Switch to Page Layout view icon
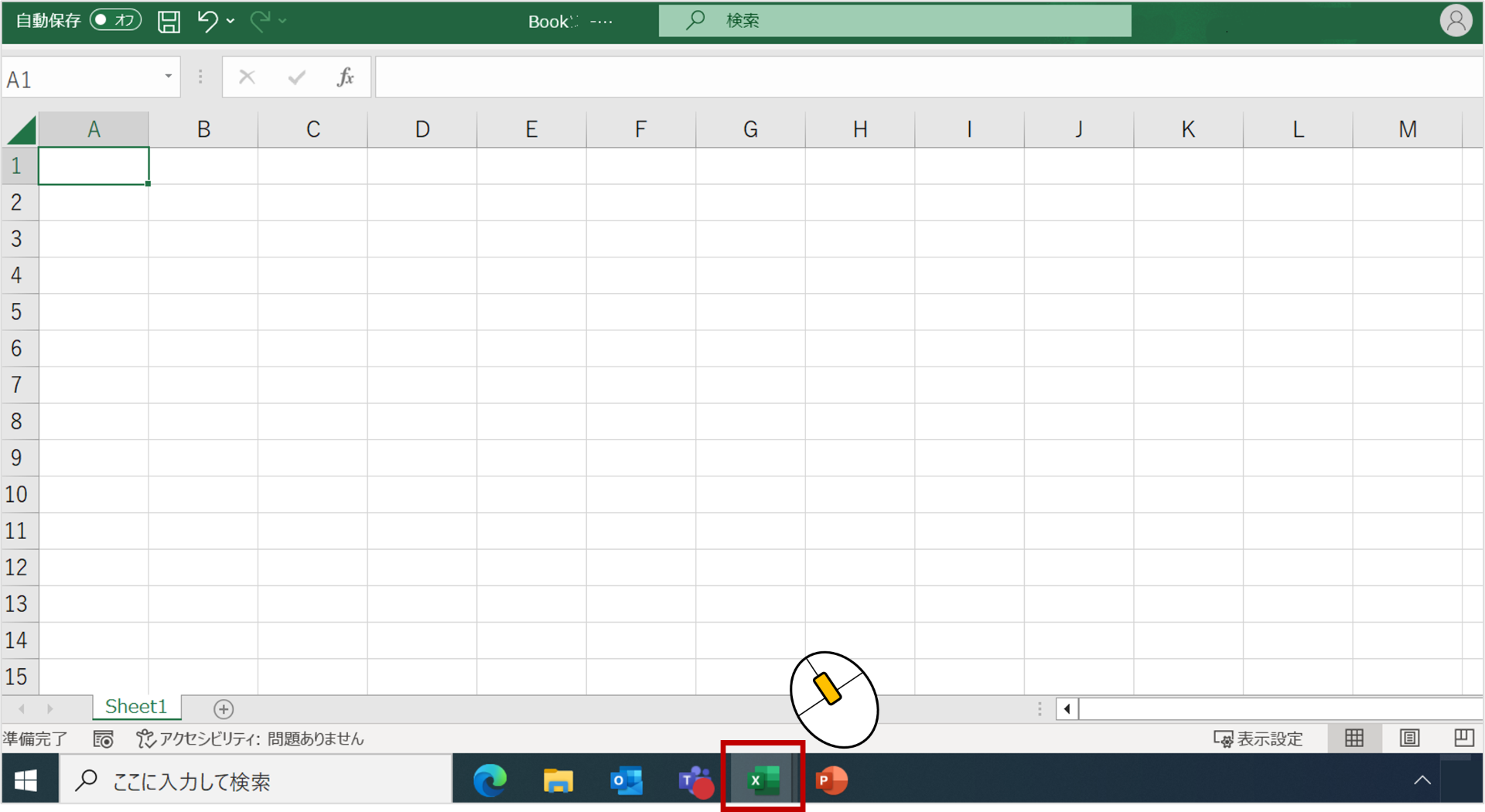 click(x=1409, y=739)
